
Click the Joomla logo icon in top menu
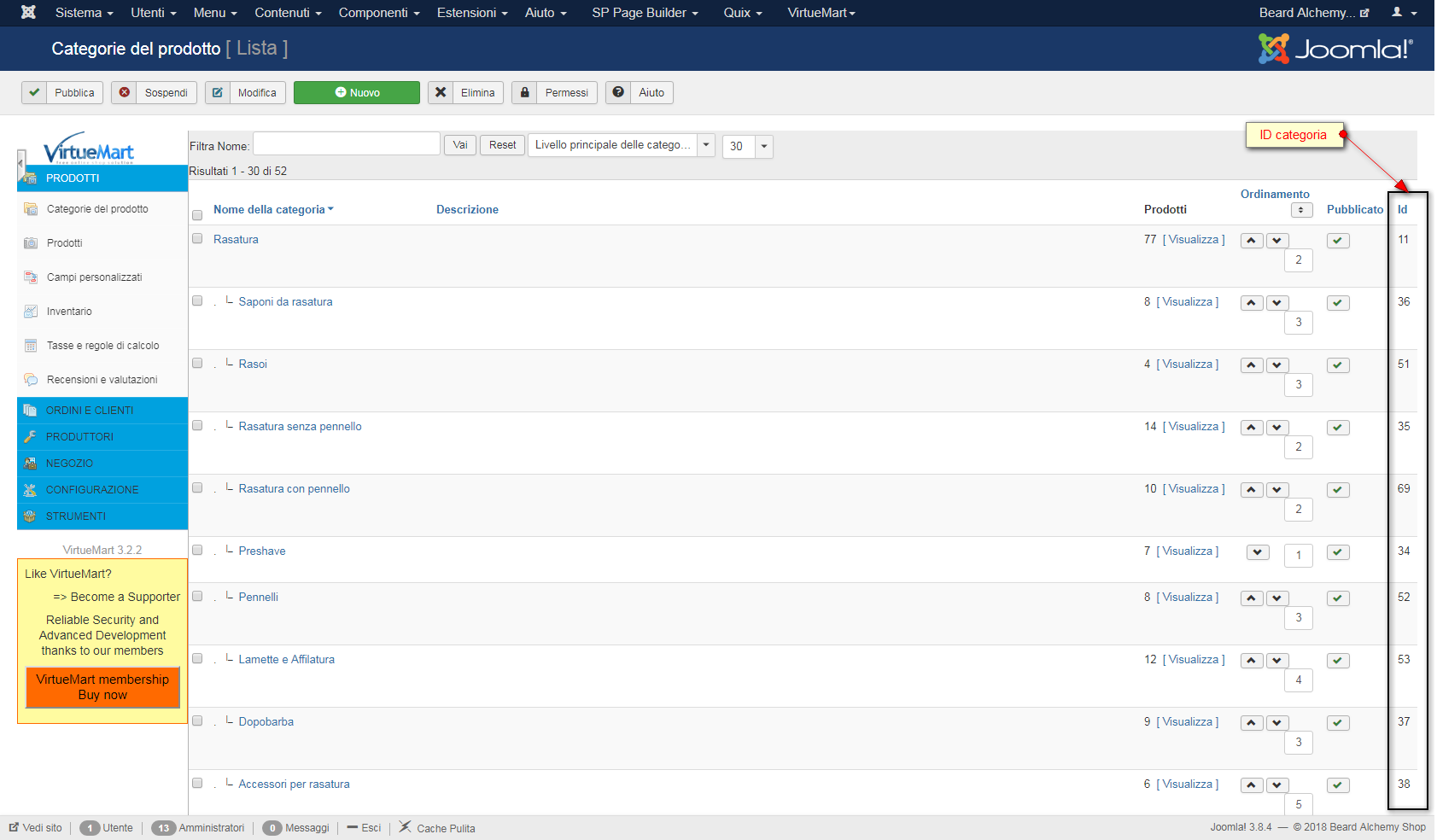[28, 12]
